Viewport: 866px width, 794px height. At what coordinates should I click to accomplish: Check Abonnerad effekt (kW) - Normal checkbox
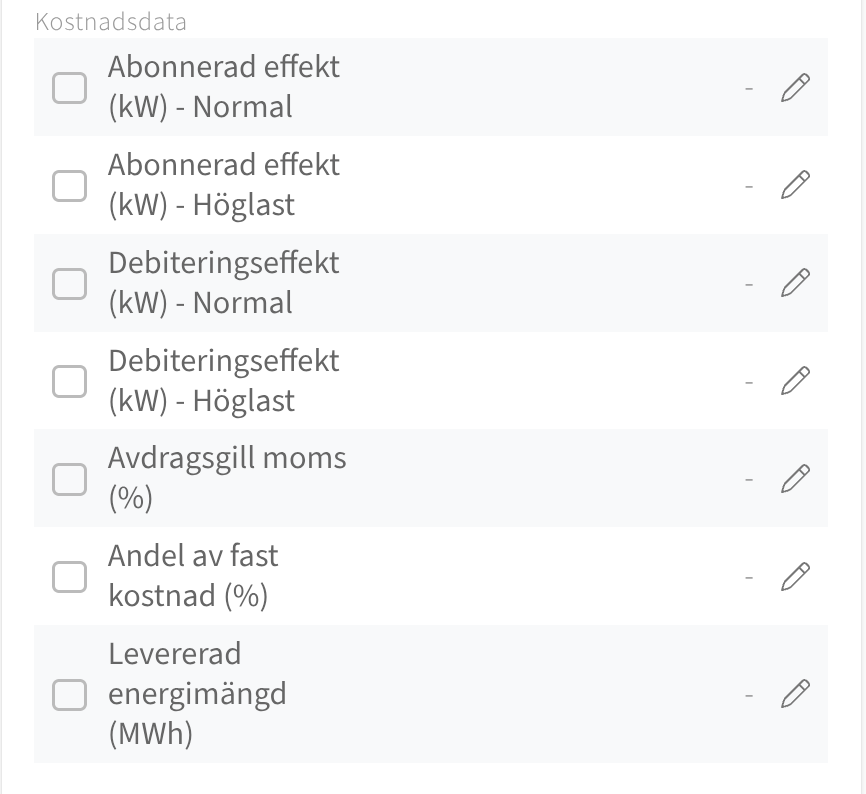click(69, 87)
